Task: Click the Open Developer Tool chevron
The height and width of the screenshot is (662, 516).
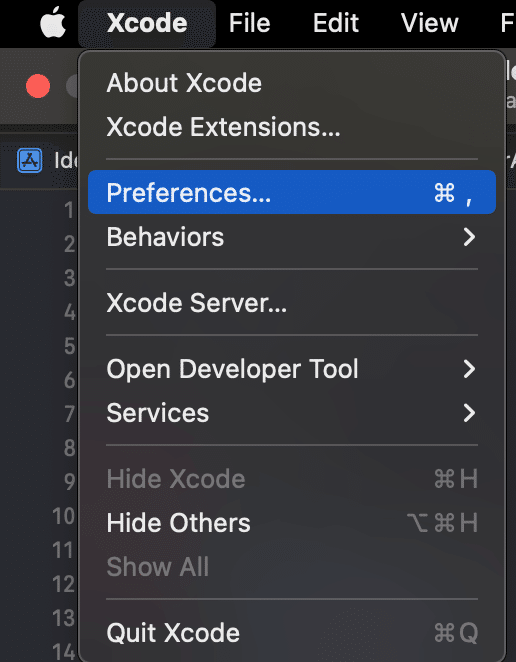Action: pos(470,369)
